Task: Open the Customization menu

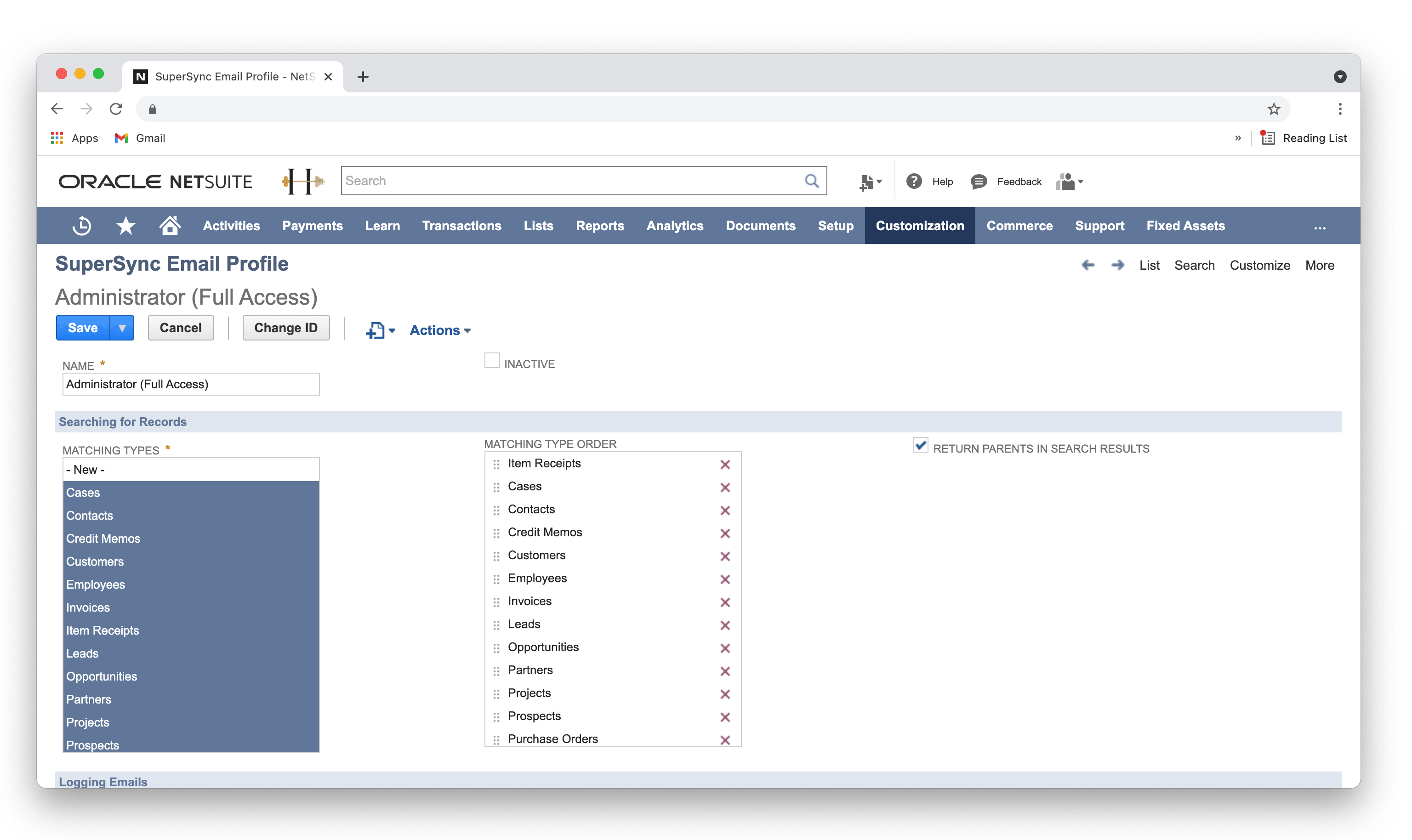Action: [919, 226]
